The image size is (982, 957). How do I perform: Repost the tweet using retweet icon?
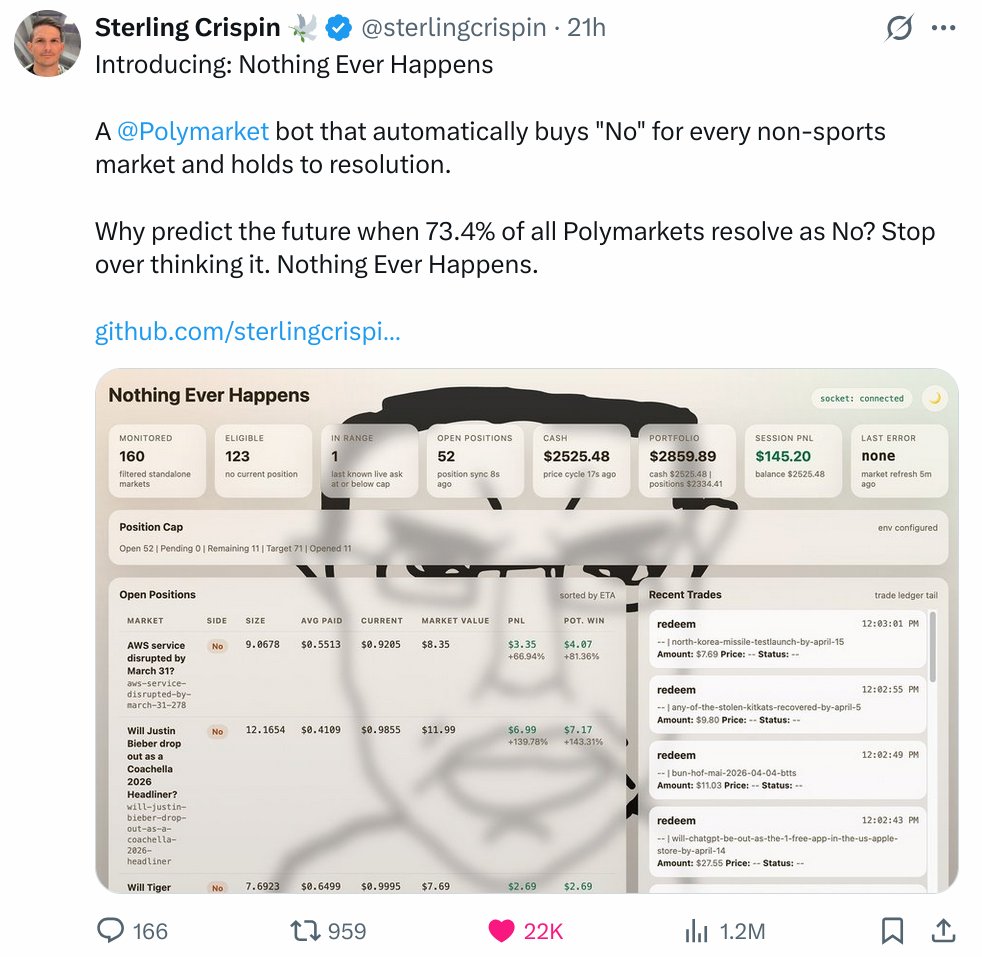click(x=306, y=931)
